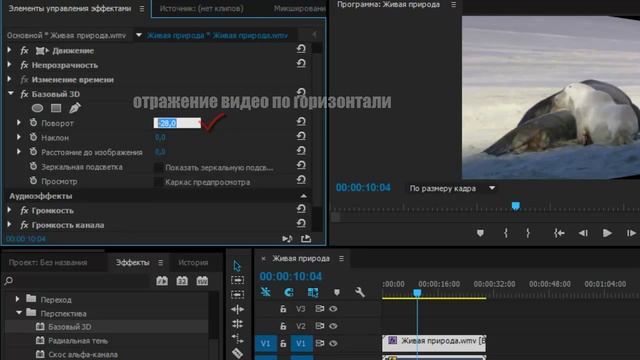Create rectangle mask for Базовый 3D
This screenshot has height=360, width=640.
[56, 108]
